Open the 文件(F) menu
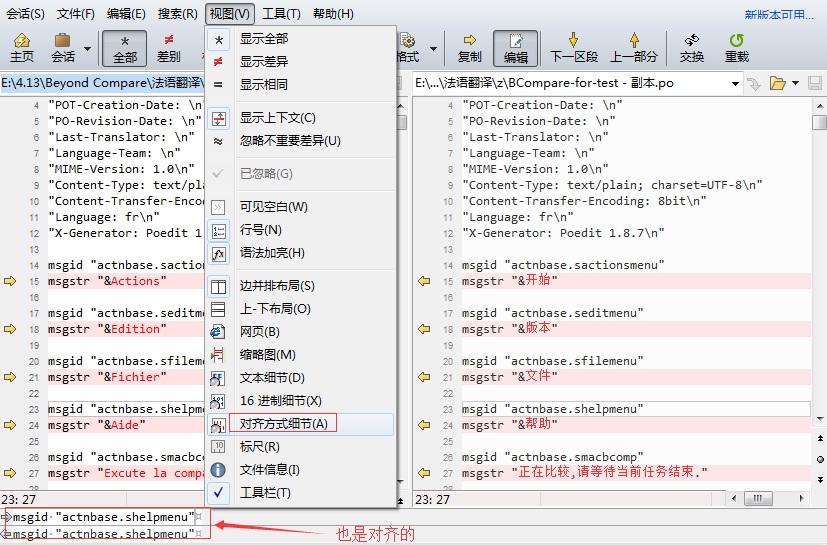 tap(75, 14)
